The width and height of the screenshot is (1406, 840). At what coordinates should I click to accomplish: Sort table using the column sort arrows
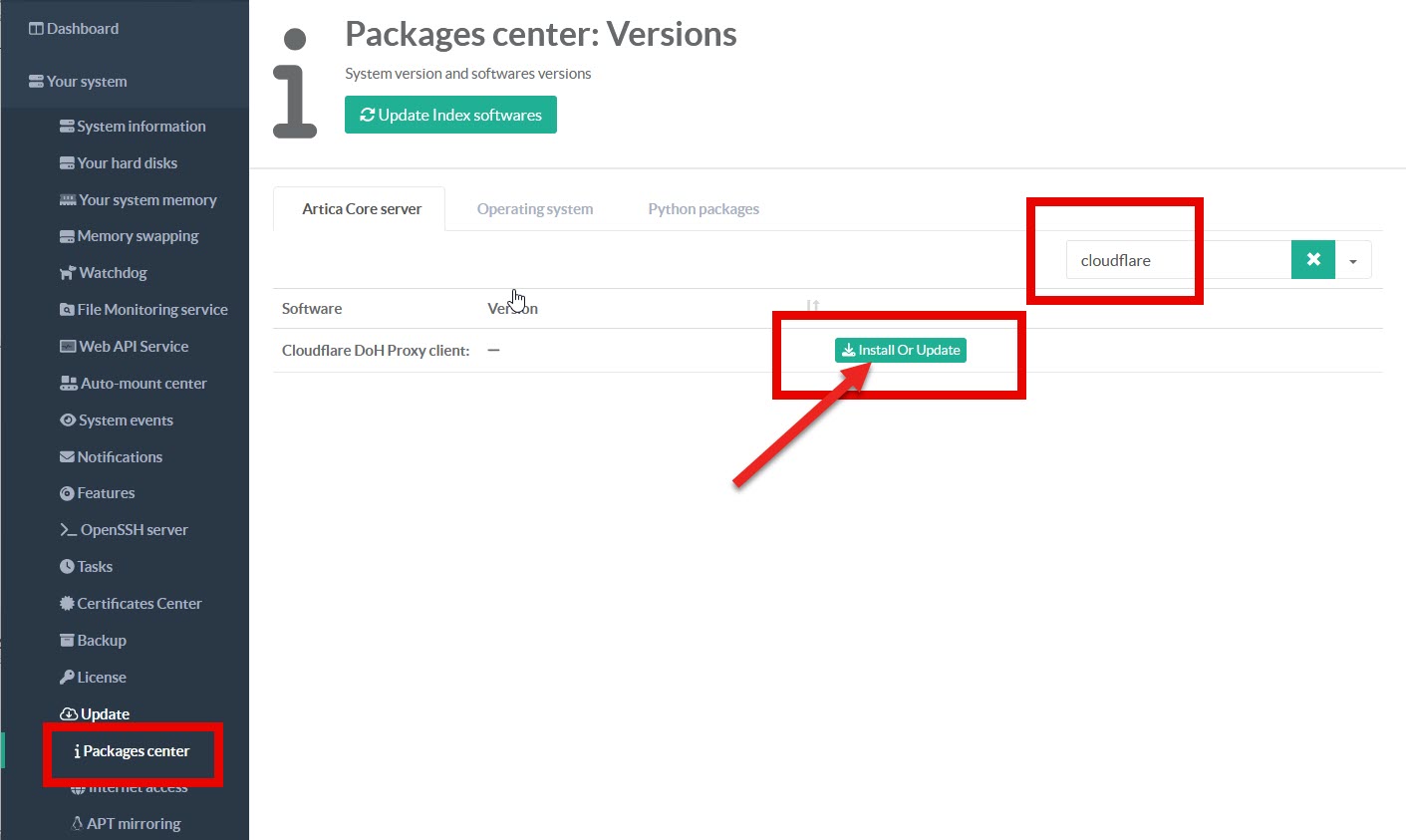point(813,307)
